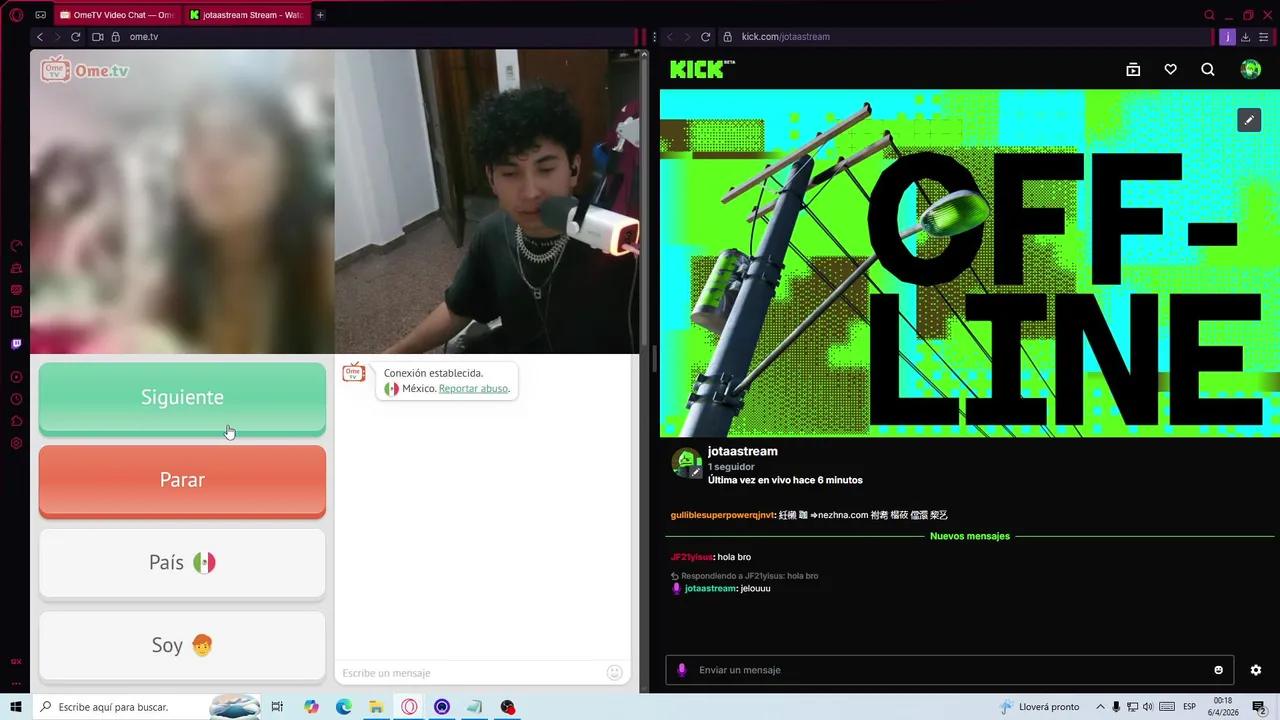1280x720 pixels.
Task: Open the purple j extension icon
Action: [1227, 37]
